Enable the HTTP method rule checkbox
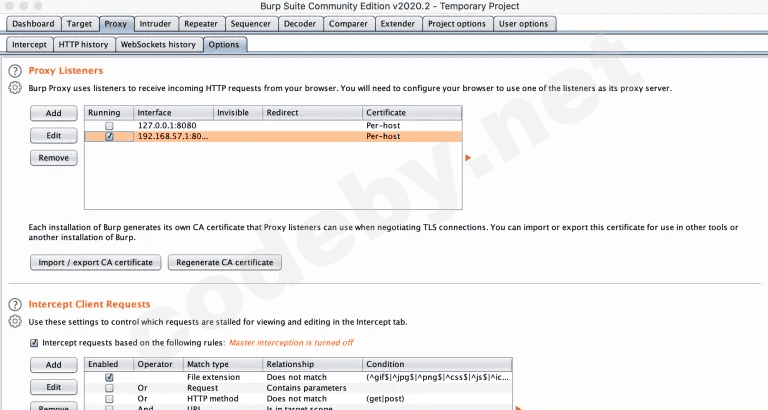Viewport: 768px width, 410px height. [109, 399]
